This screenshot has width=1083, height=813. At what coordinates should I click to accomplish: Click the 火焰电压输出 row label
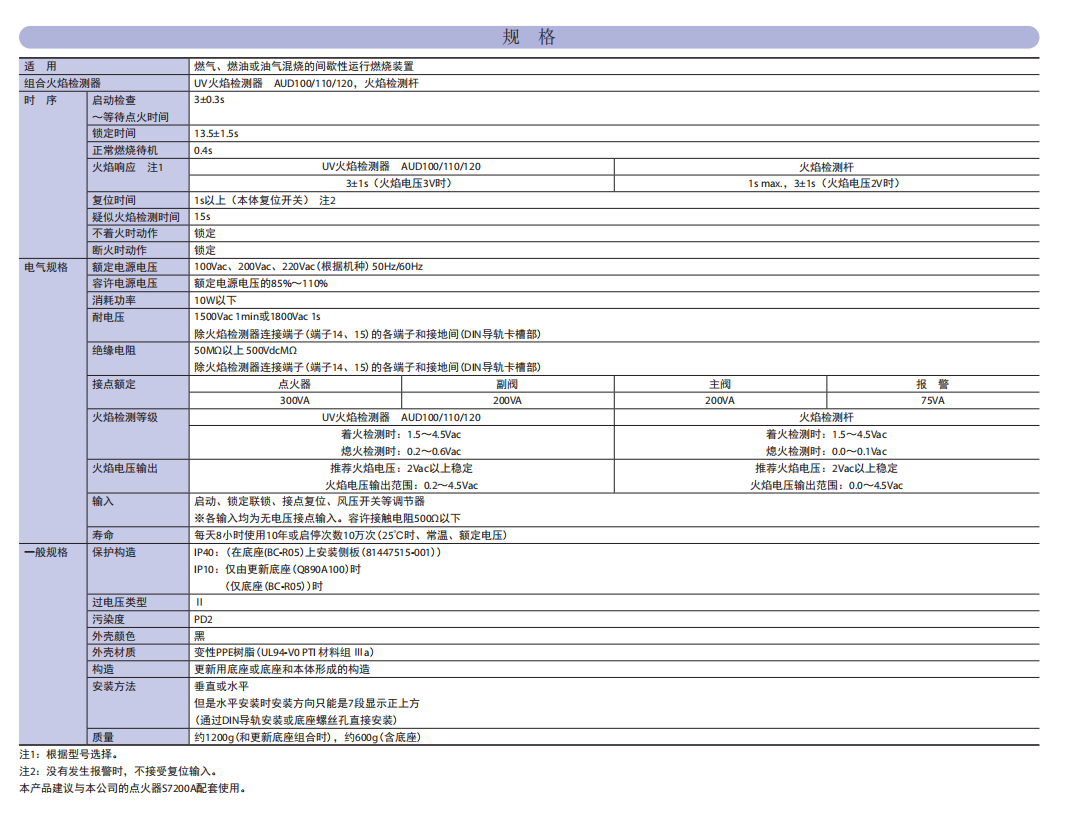(x=125, y=468)
